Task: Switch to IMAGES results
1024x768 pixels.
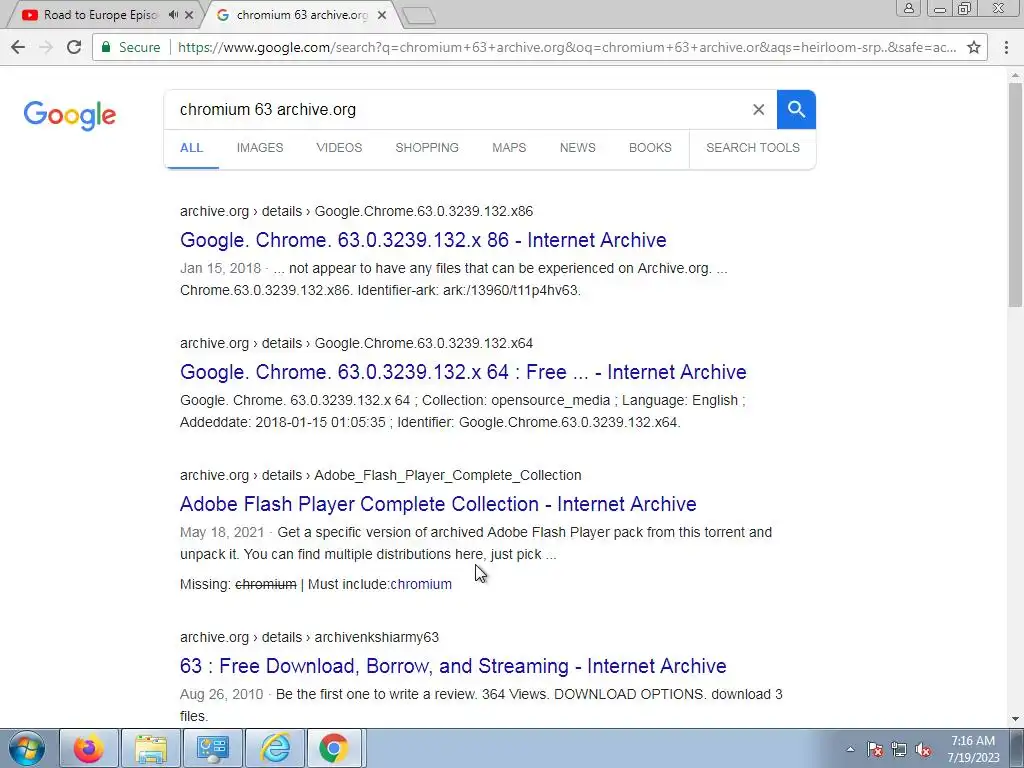Action: [260, 148]
